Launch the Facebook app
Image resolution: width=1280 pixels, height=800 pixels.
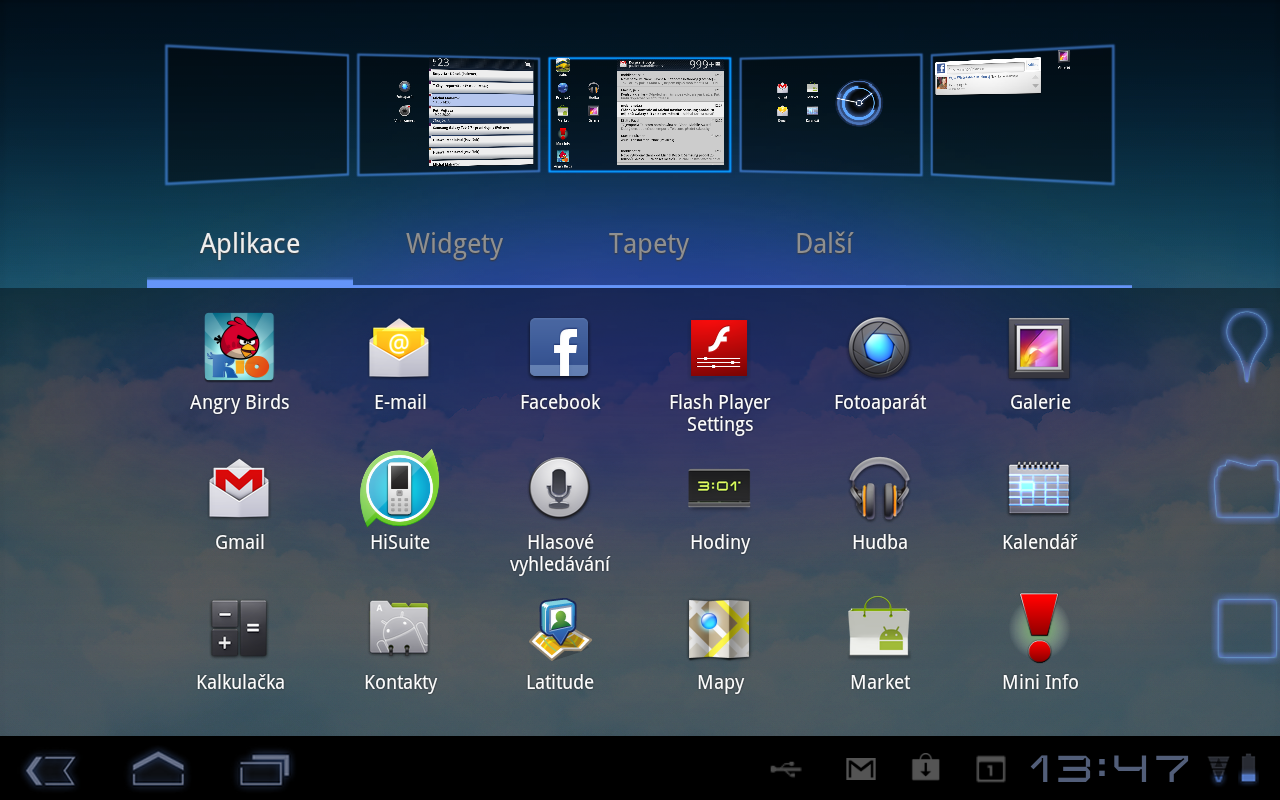[x=560, y=347]
